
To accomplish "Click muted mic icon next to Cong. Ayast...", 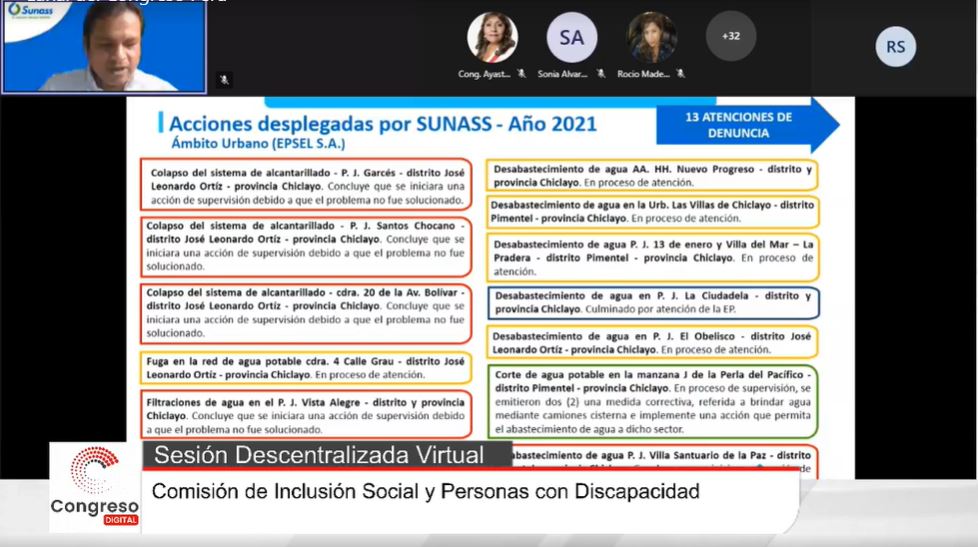I will pos(521,74).
